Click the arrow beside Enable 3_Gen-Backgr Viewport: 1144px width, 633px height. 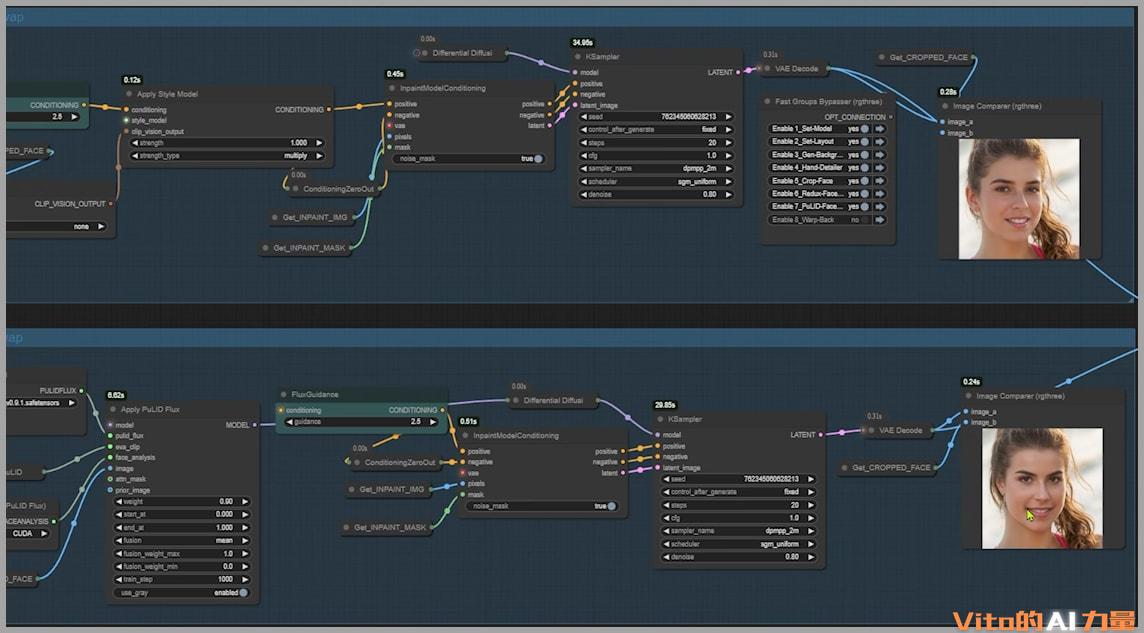pyautogui.click(x=880, y=155)
